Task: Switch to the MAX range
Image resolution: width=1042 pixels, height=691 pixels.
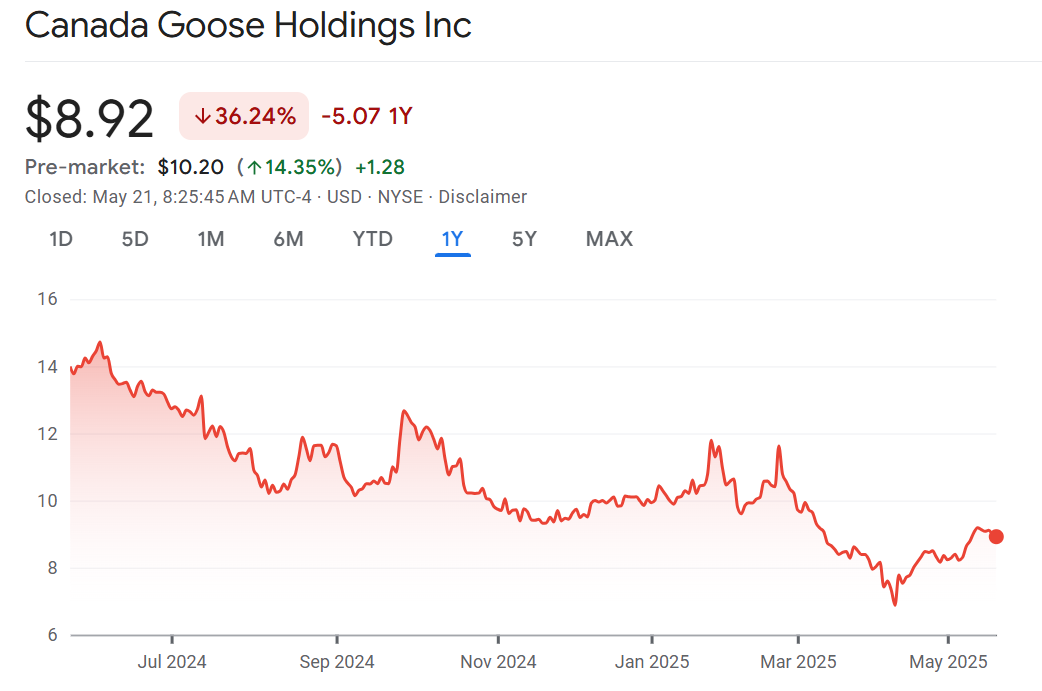Action: point(609,239)
